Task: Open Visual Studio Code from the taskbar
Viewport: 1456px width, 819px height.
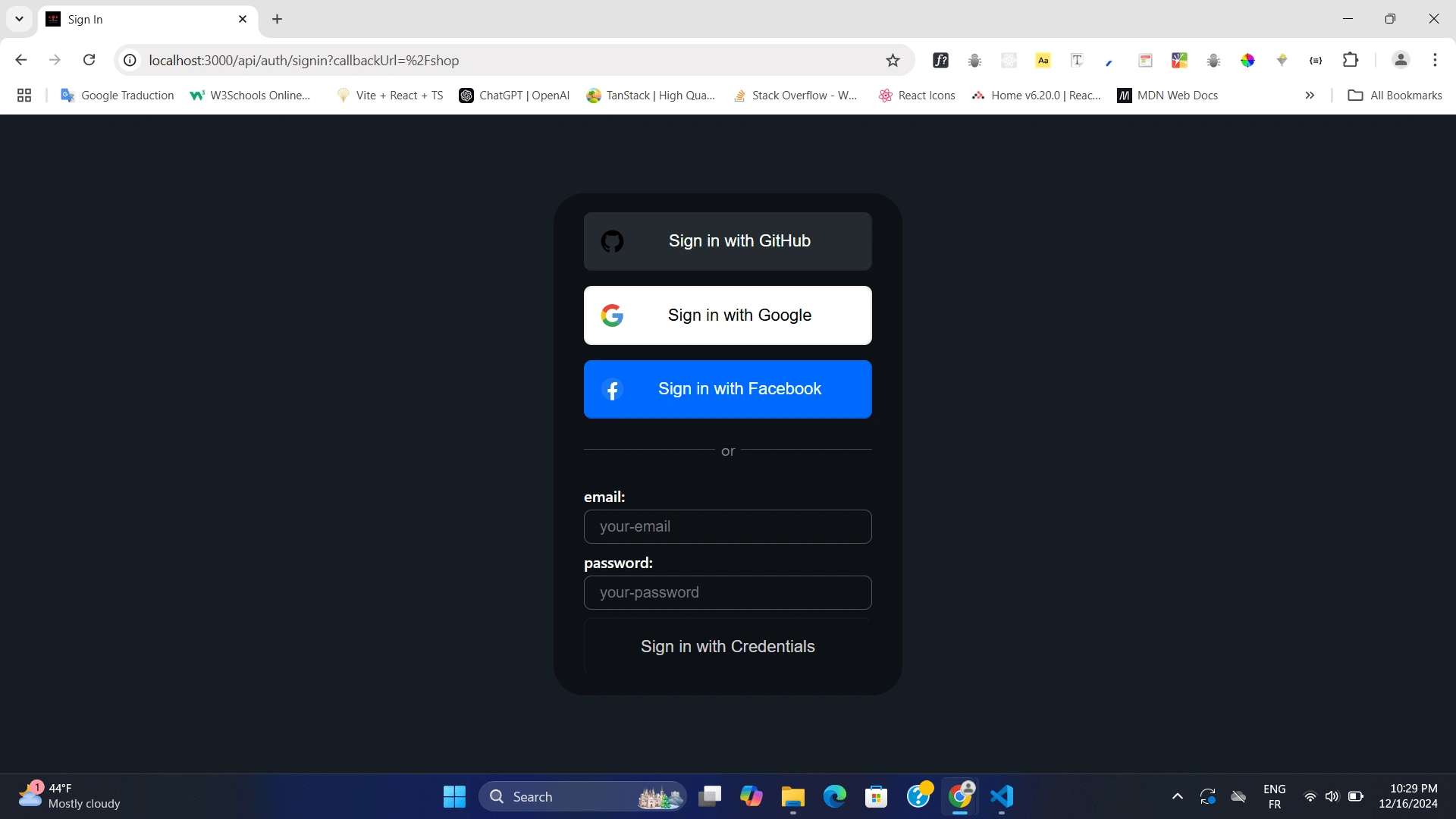Action: [1002, 796]
